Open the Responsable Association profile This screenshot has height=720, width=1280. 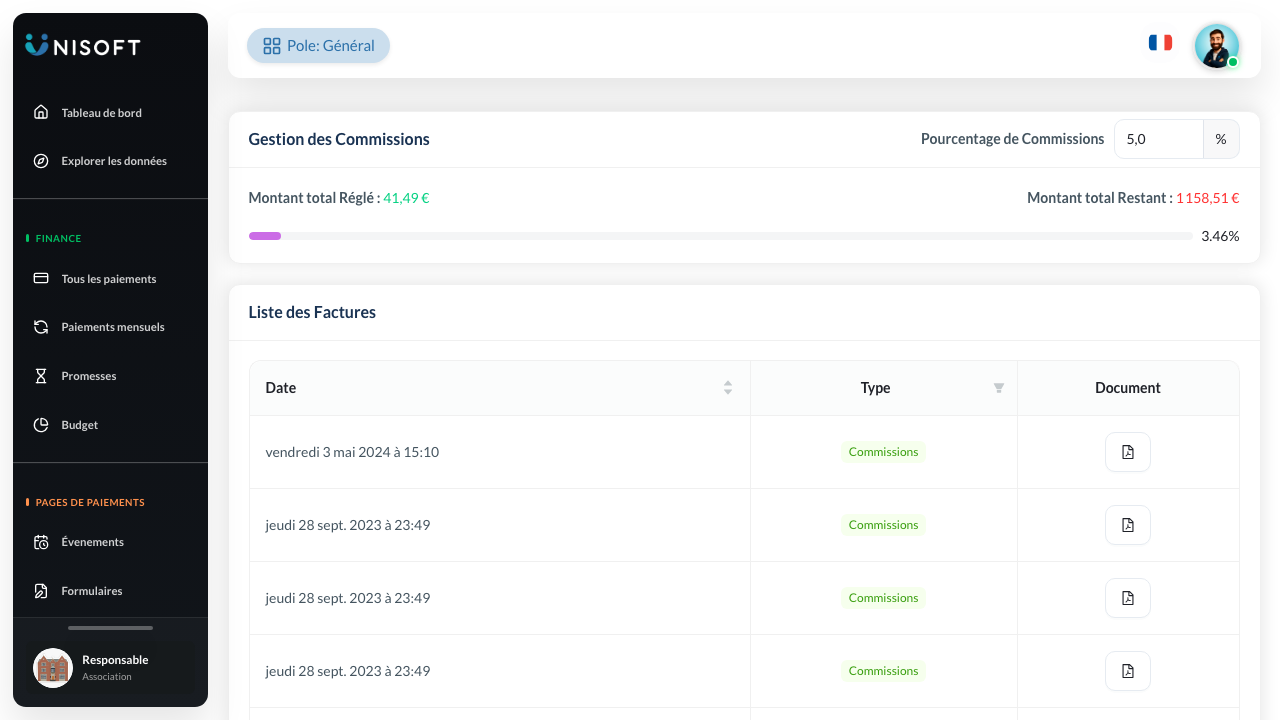(110, 667)
